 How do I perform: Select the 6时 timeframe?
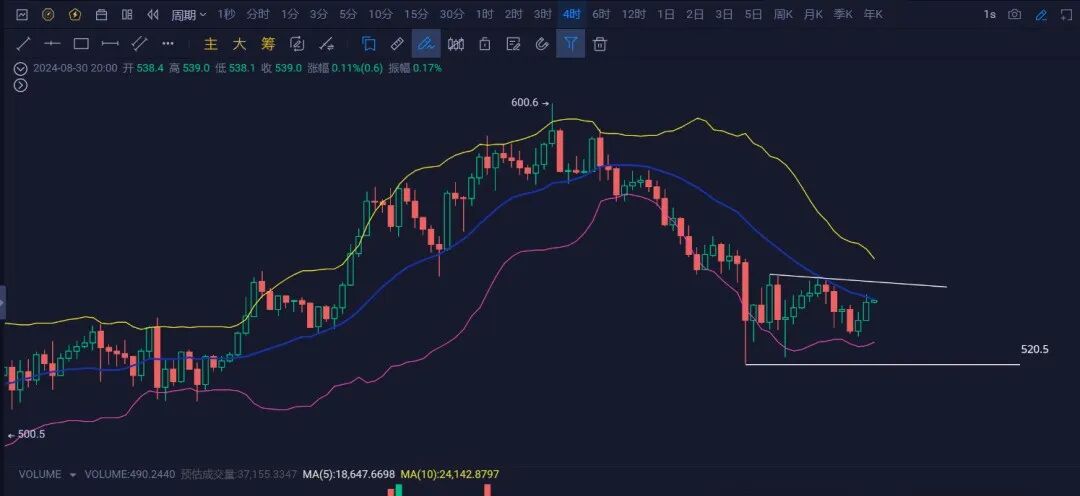tap(601, 14)
